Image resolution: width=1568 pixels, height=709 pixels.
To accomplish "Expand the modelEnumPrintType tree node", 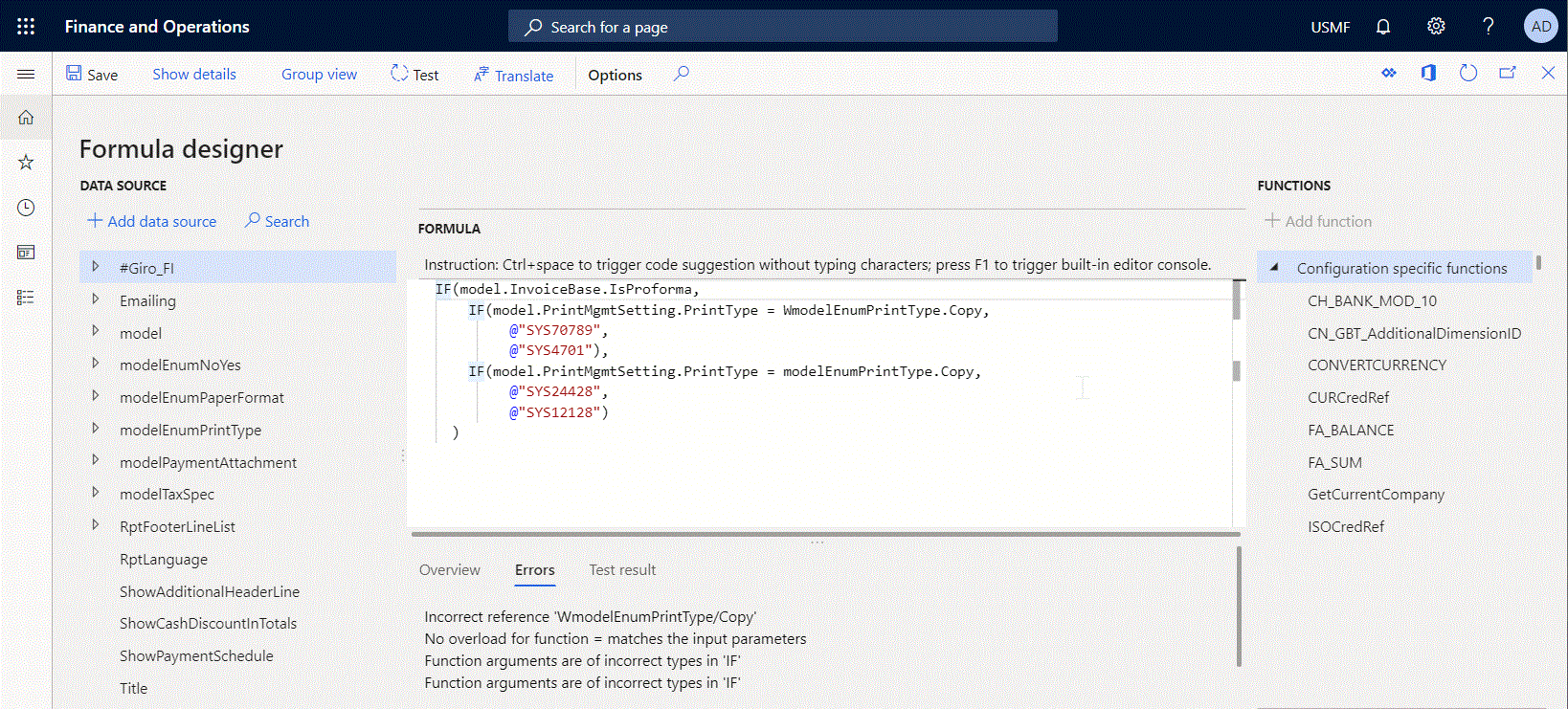I will pos(96,429).
